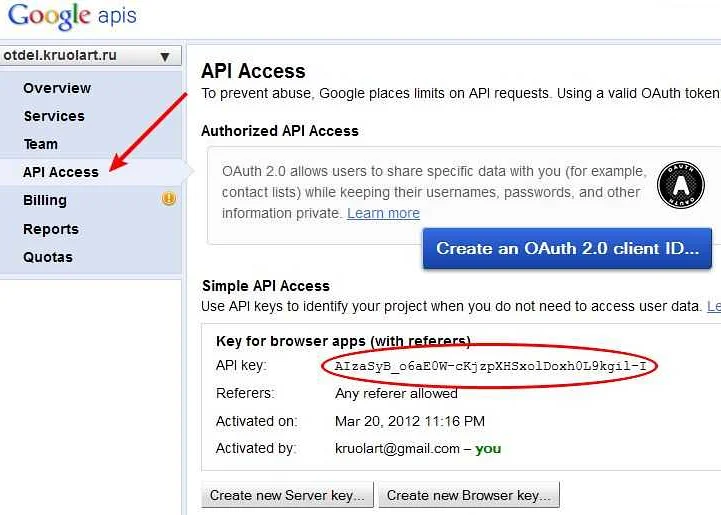
Task: Open the Team section
Action: (41, 144)
